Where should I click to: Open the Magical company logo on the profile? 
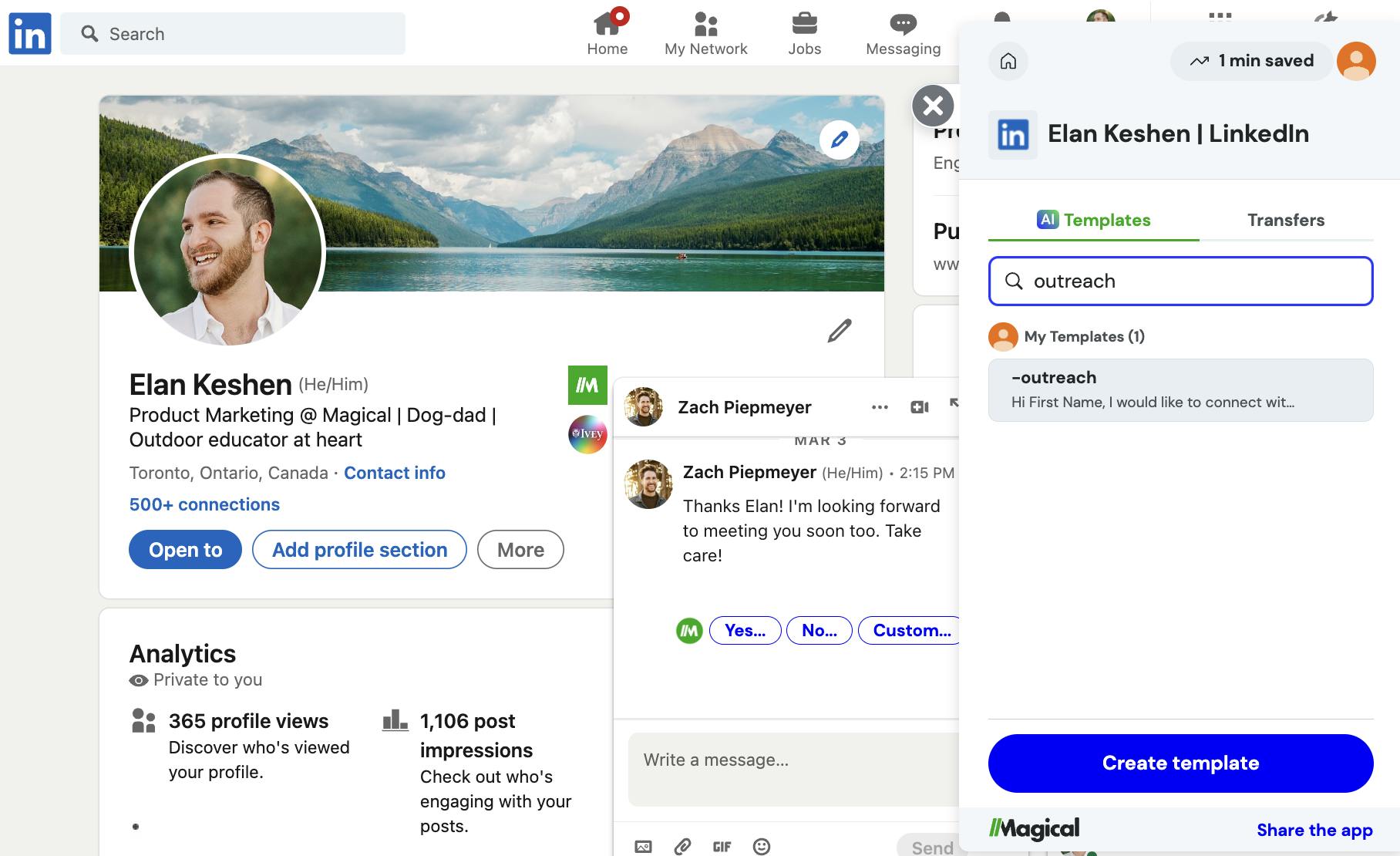[x=587, y=385]
